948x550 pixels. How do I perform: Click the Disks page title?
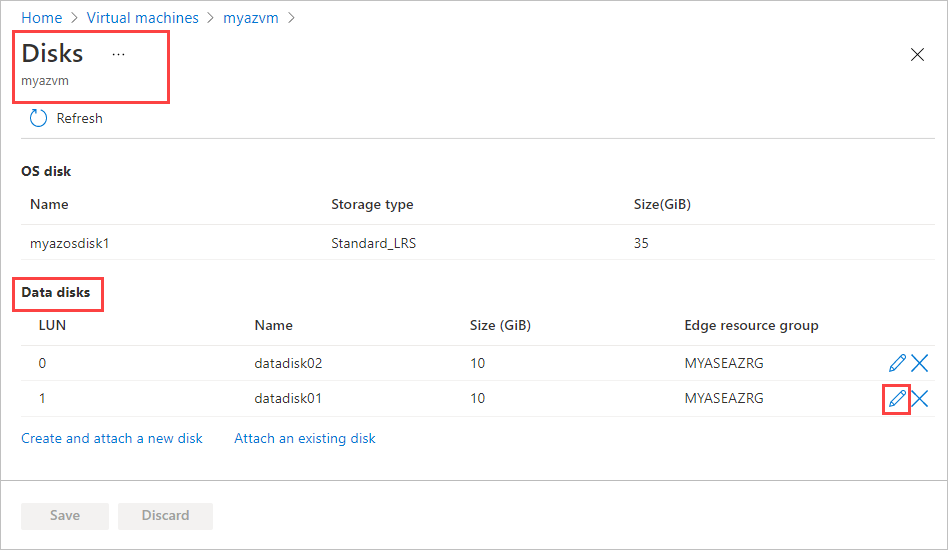coord(53,53)
